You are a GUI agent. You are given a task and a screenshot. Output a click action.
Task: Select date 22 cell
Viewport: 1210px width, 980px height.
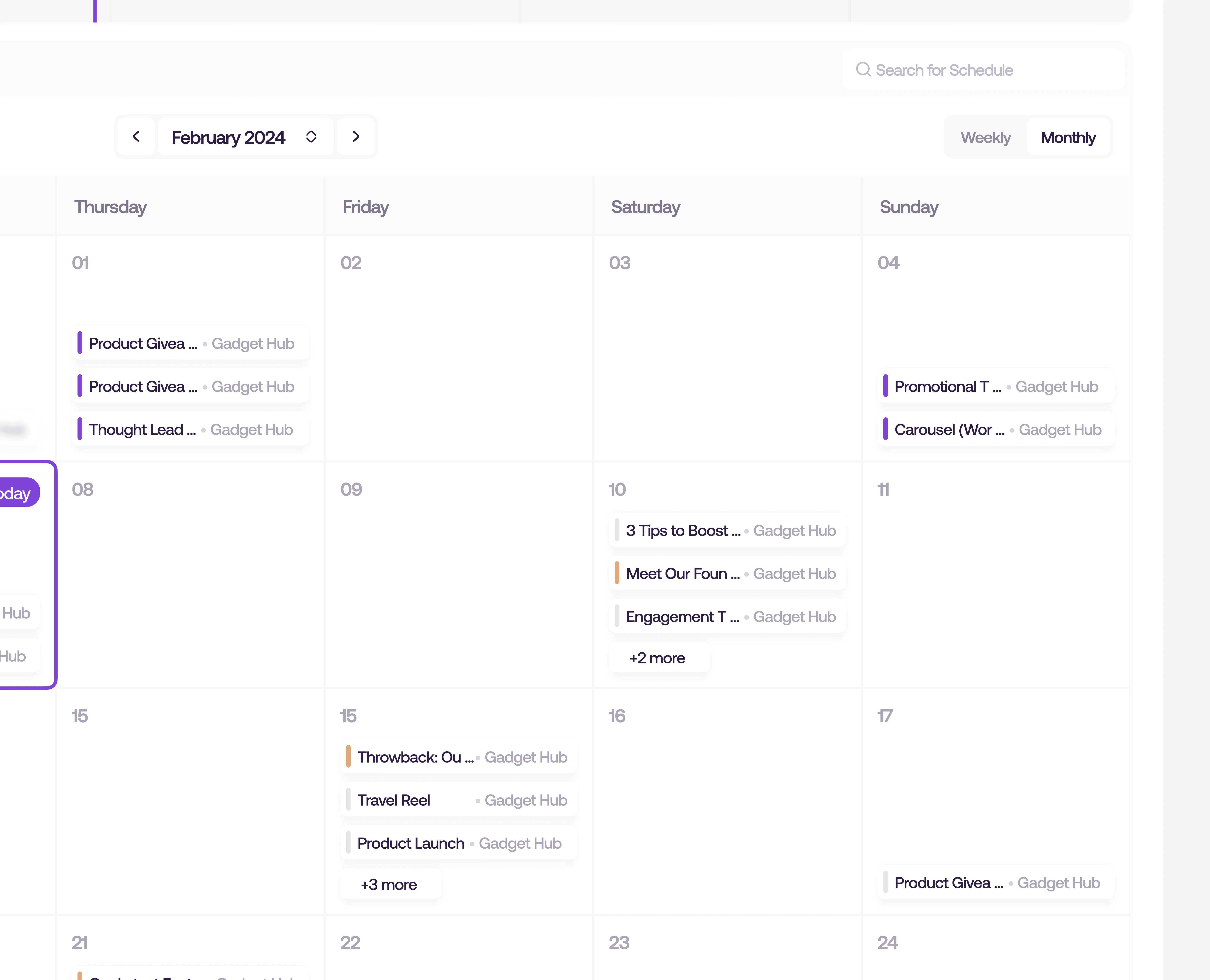click(x=459, y=948)
